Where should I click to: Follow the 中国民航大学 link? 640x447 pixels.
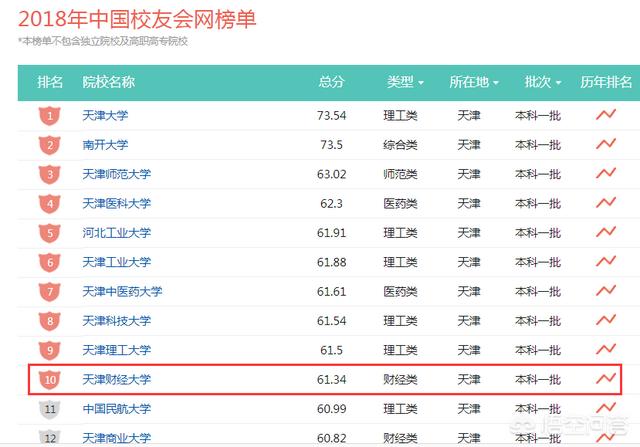pyautogui.click(x=117, y=409)
